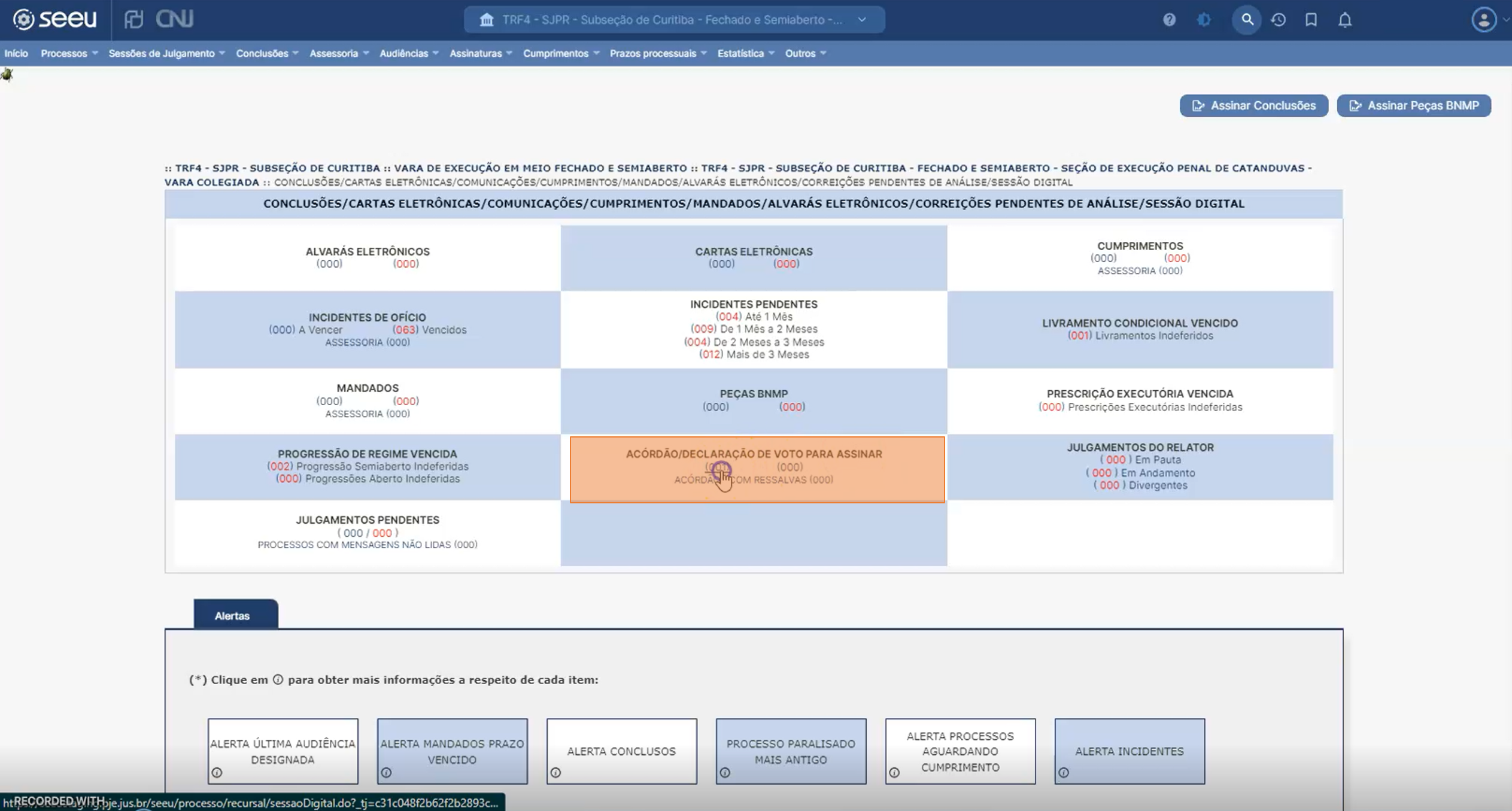
Task: Click the red (000) count under Cumprimentos
Action: pos(1177,258)
